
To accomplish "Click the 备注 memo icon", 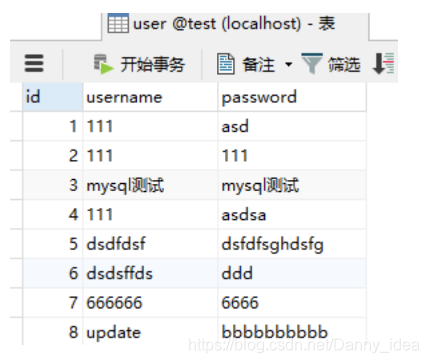I will point(226,64).
